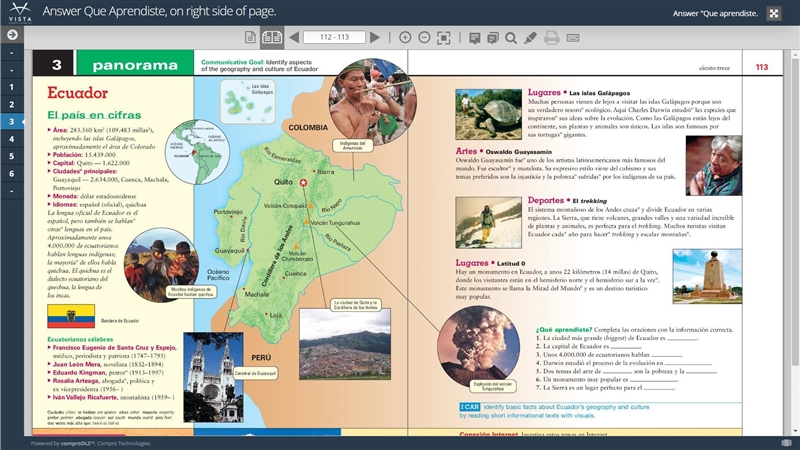Print the page icon

(x=552, y=38)
